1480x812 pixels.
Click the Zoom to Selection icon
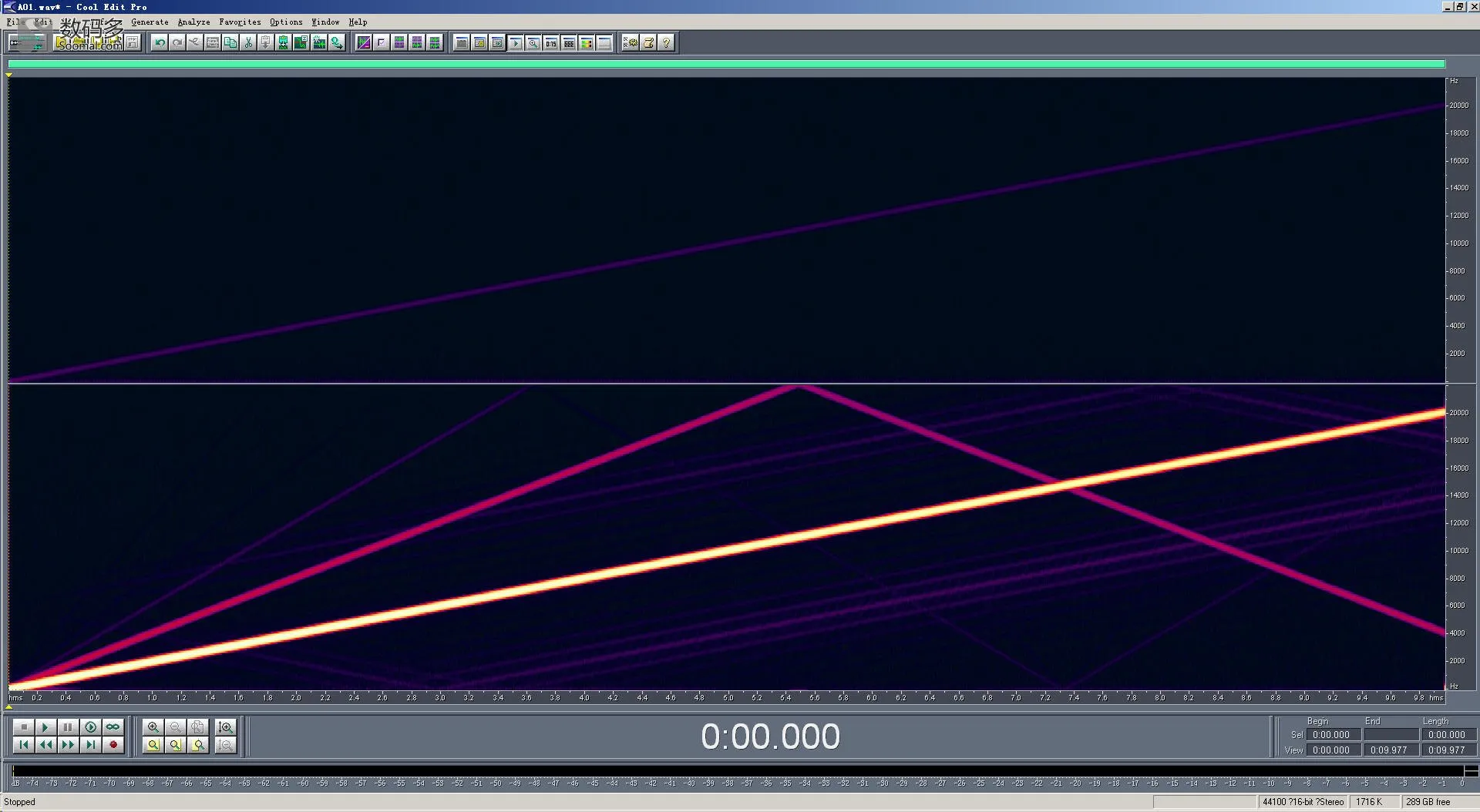[x=153, y=745]
